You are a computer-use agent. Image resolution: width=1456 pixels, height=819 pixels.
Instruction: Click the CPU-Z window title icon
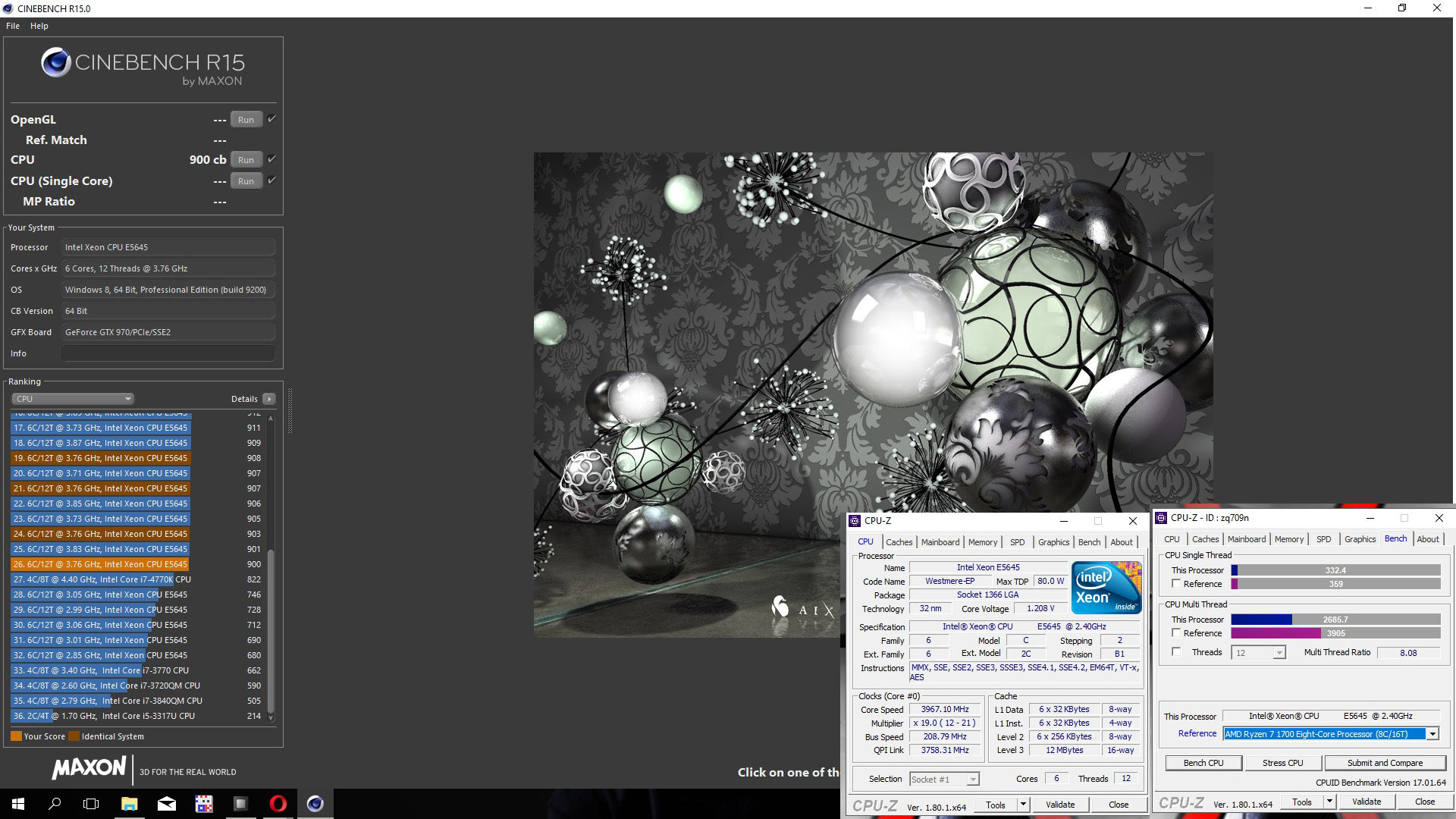pos(855,521)
